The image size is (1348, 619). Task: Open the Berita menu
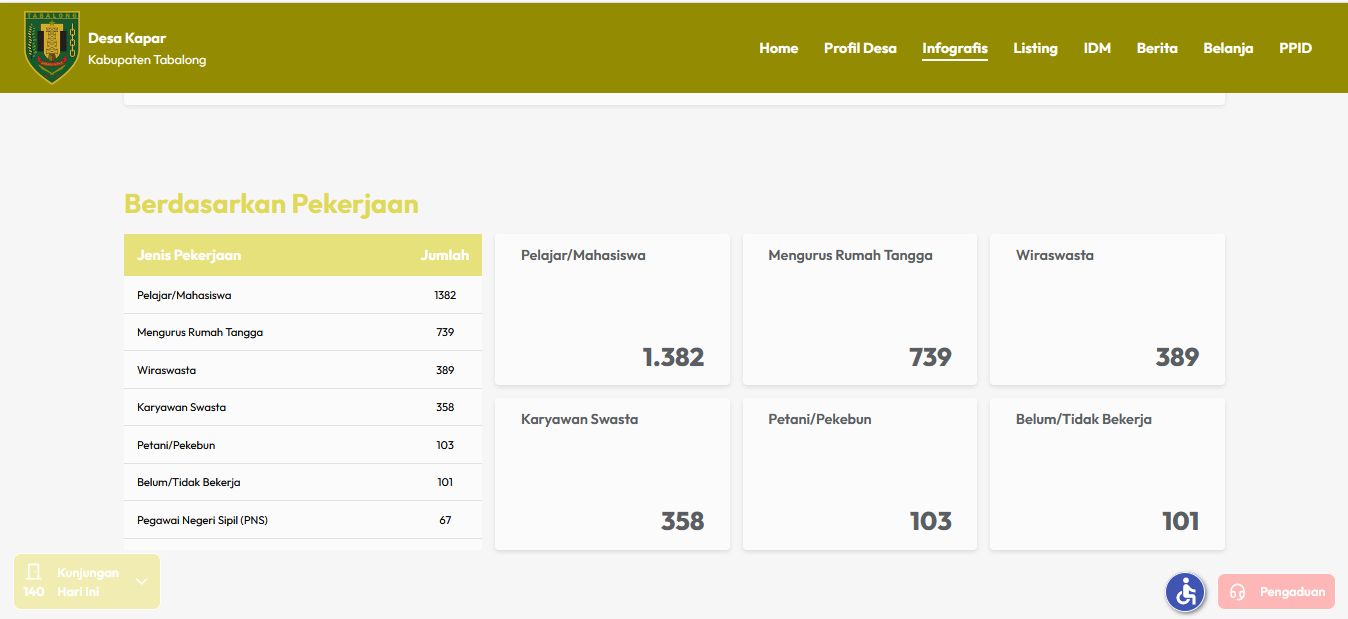(1157, 48)
